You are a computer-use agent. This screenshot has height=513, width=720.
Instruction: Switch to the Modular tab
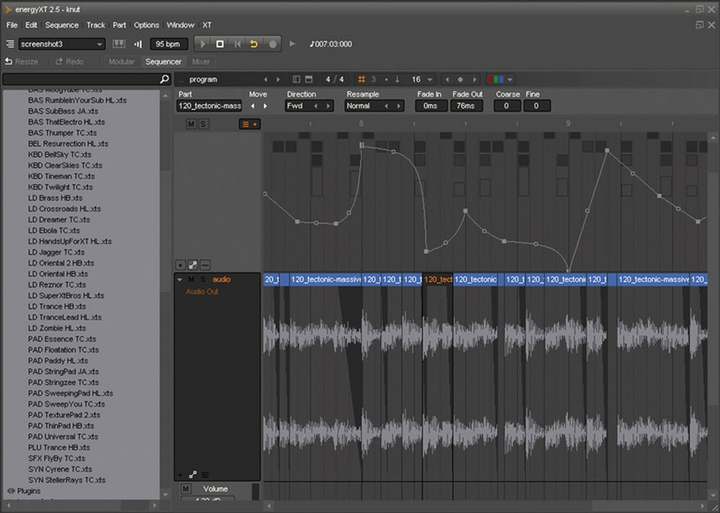coord(122,62)
